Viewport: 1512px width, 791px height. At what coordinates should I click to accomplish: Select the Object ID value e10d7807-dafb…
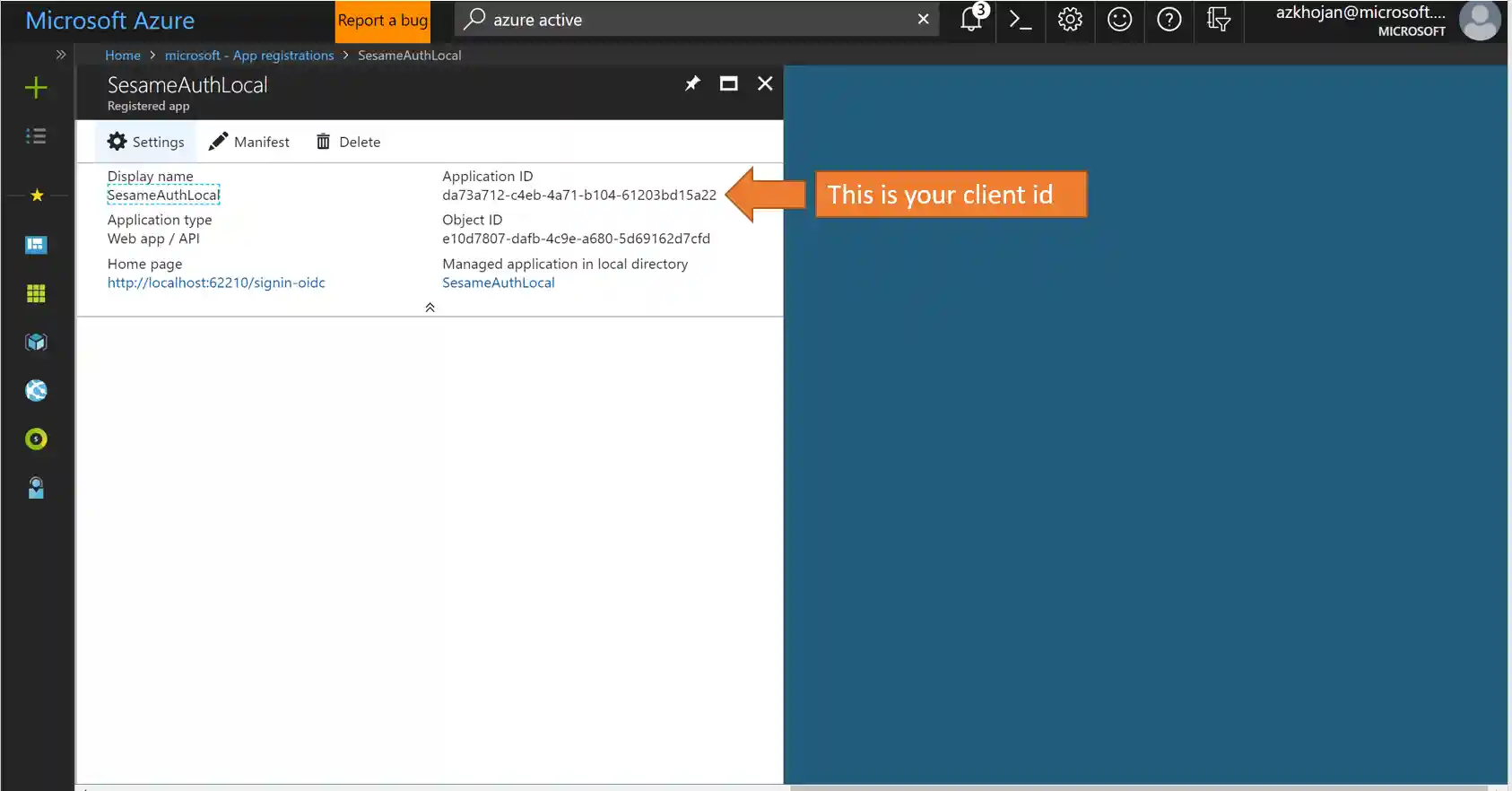tap(576, 239)
